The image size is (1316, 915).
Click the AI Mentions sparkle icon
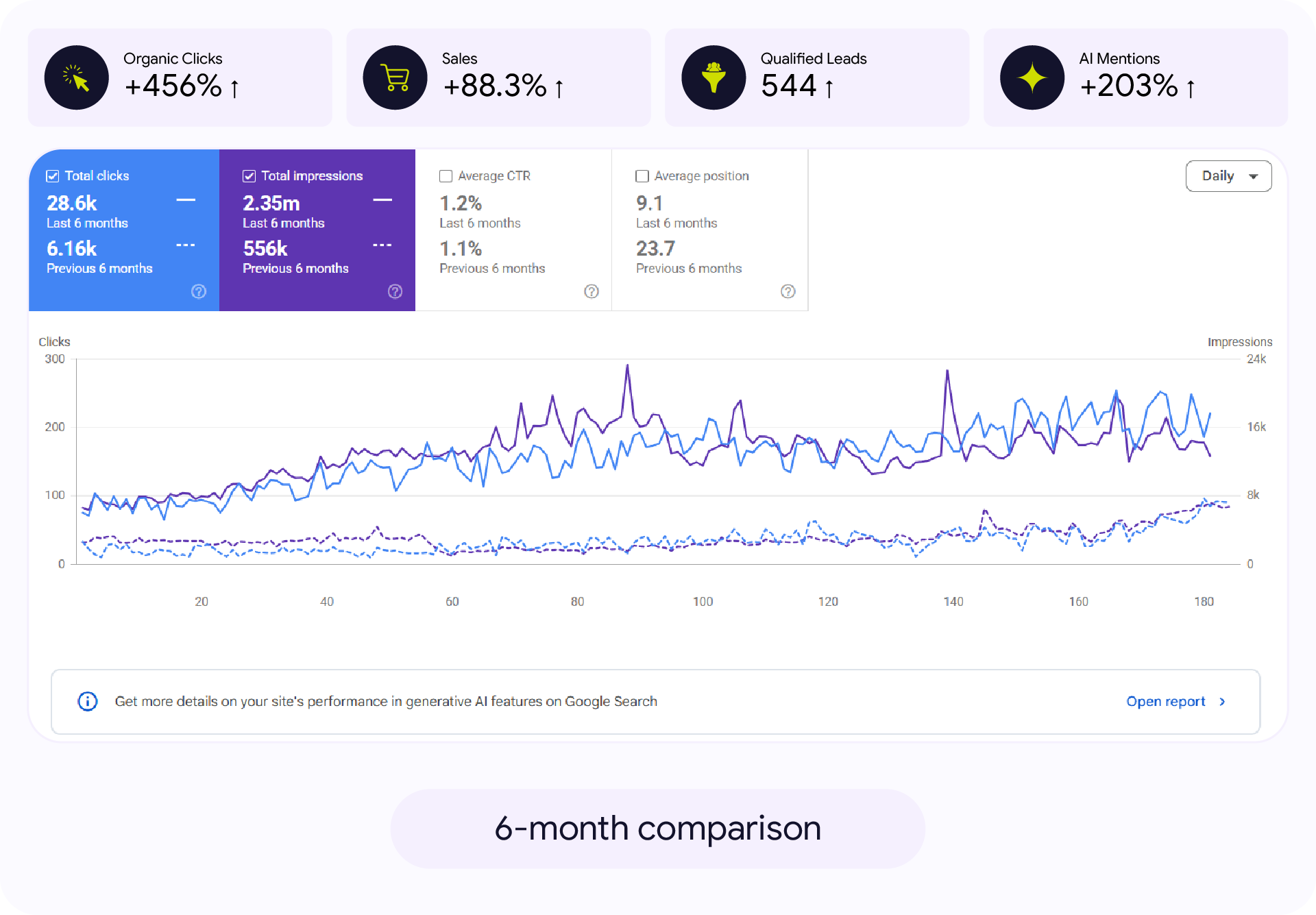[1032, 77]
